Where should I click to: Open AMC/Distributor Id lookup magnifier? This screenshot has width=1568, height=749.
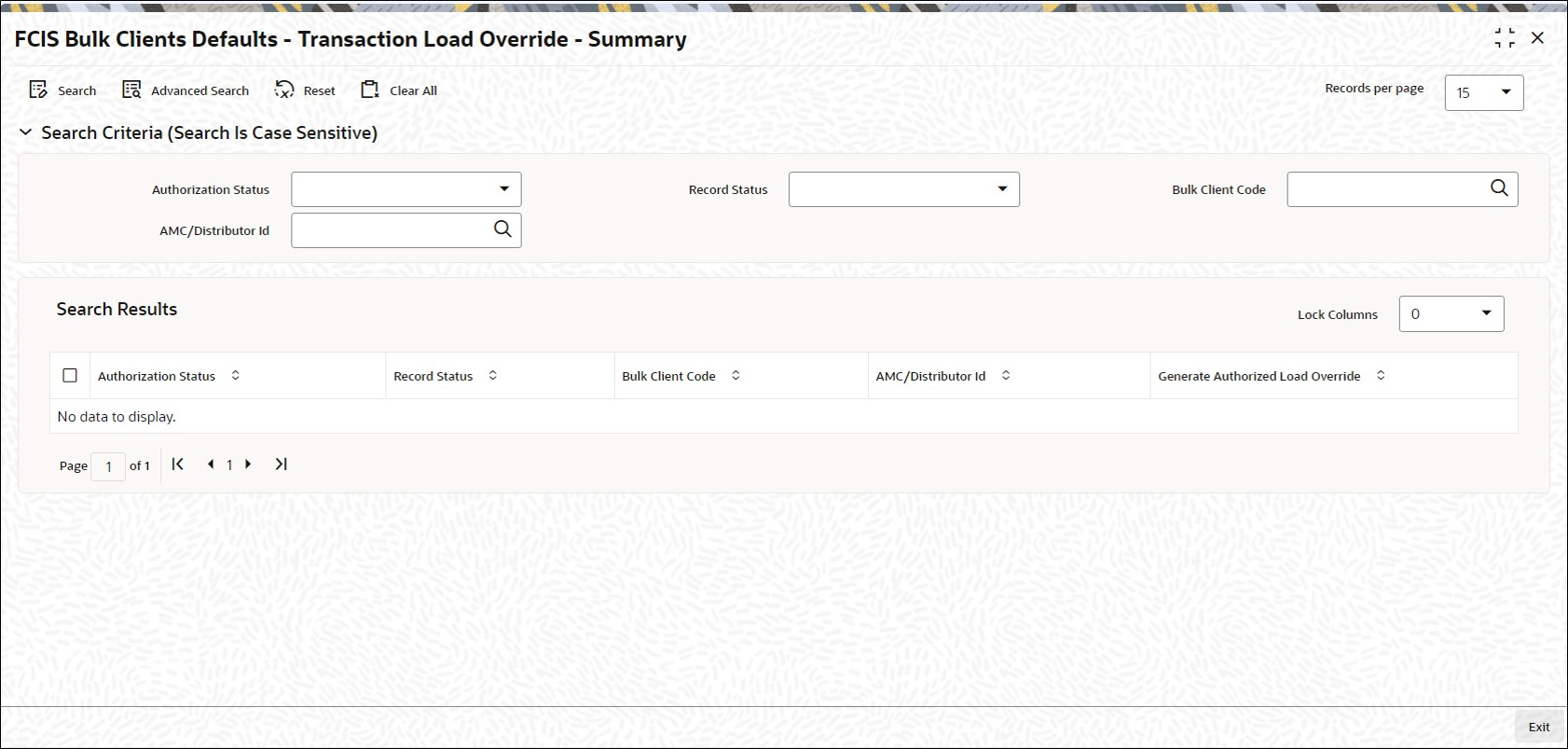click(x=502, y=229)
